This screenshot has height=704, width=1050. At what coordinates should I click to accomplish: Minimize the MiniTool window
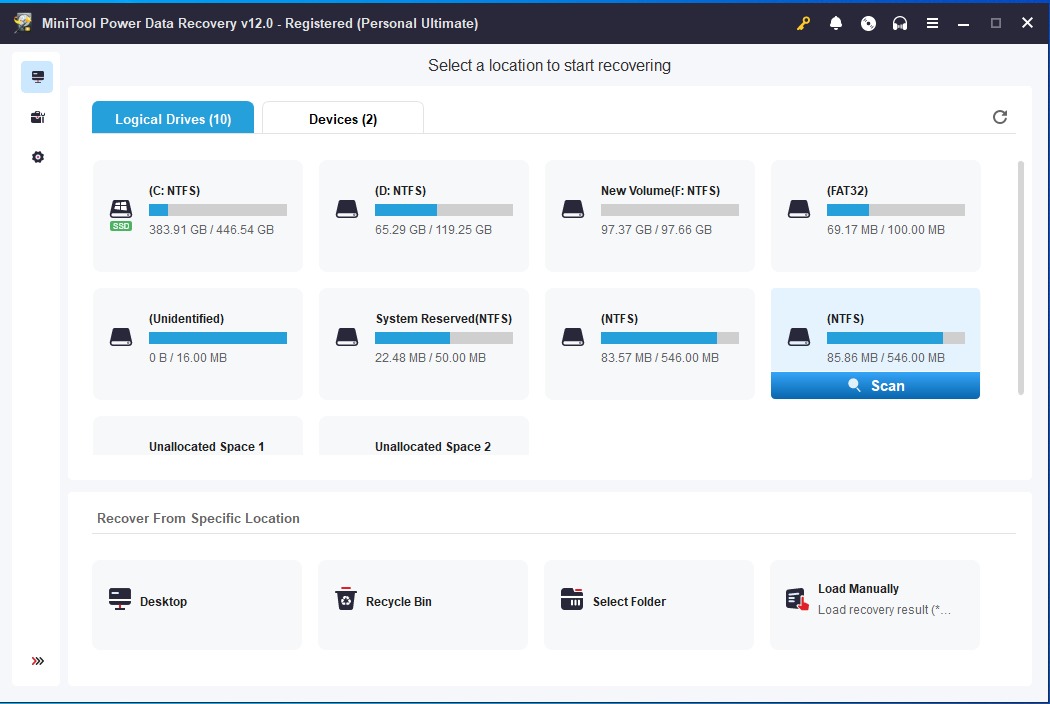click(964, 23)
